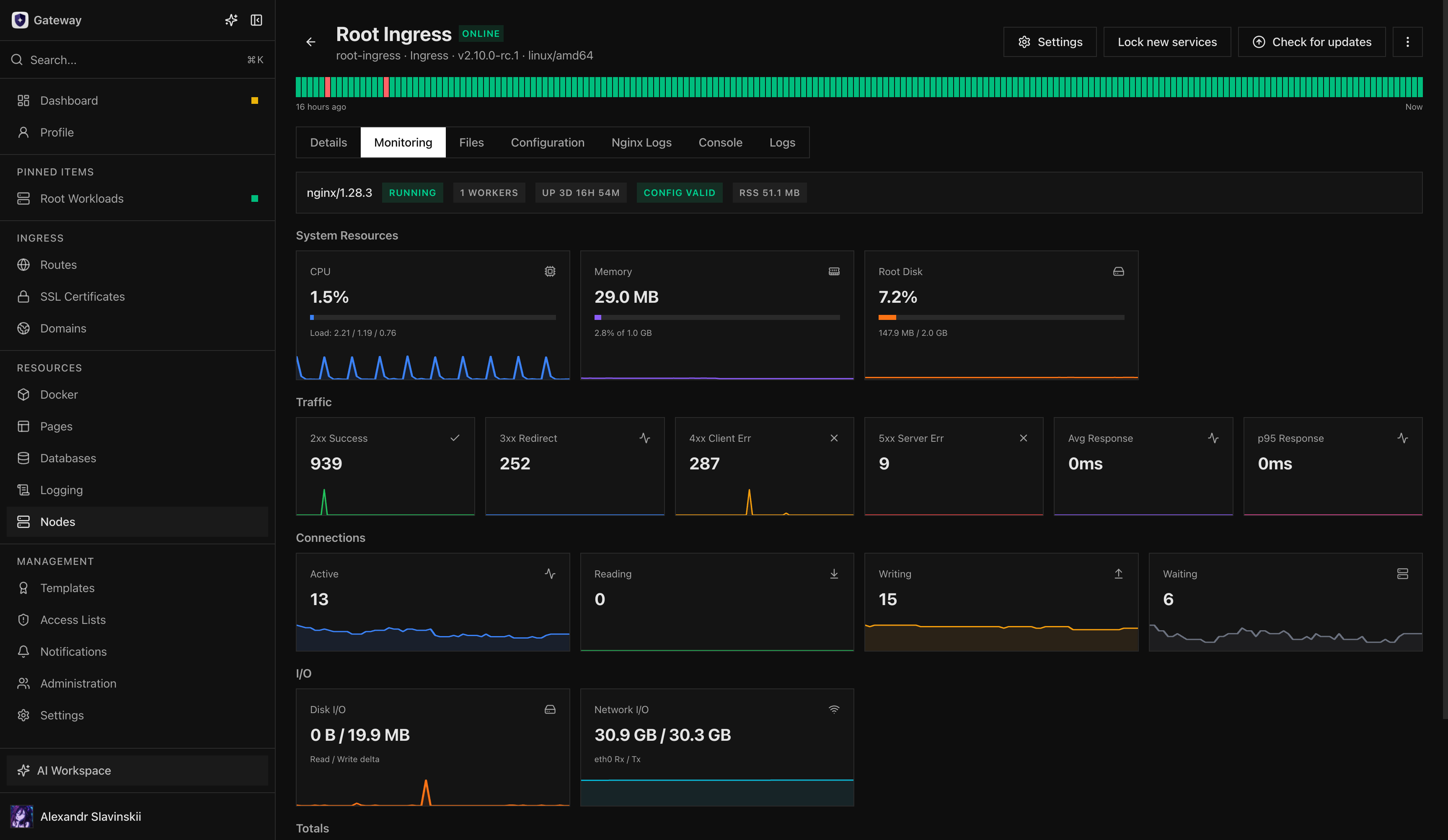Open Root Workloads pinned item

137,198
